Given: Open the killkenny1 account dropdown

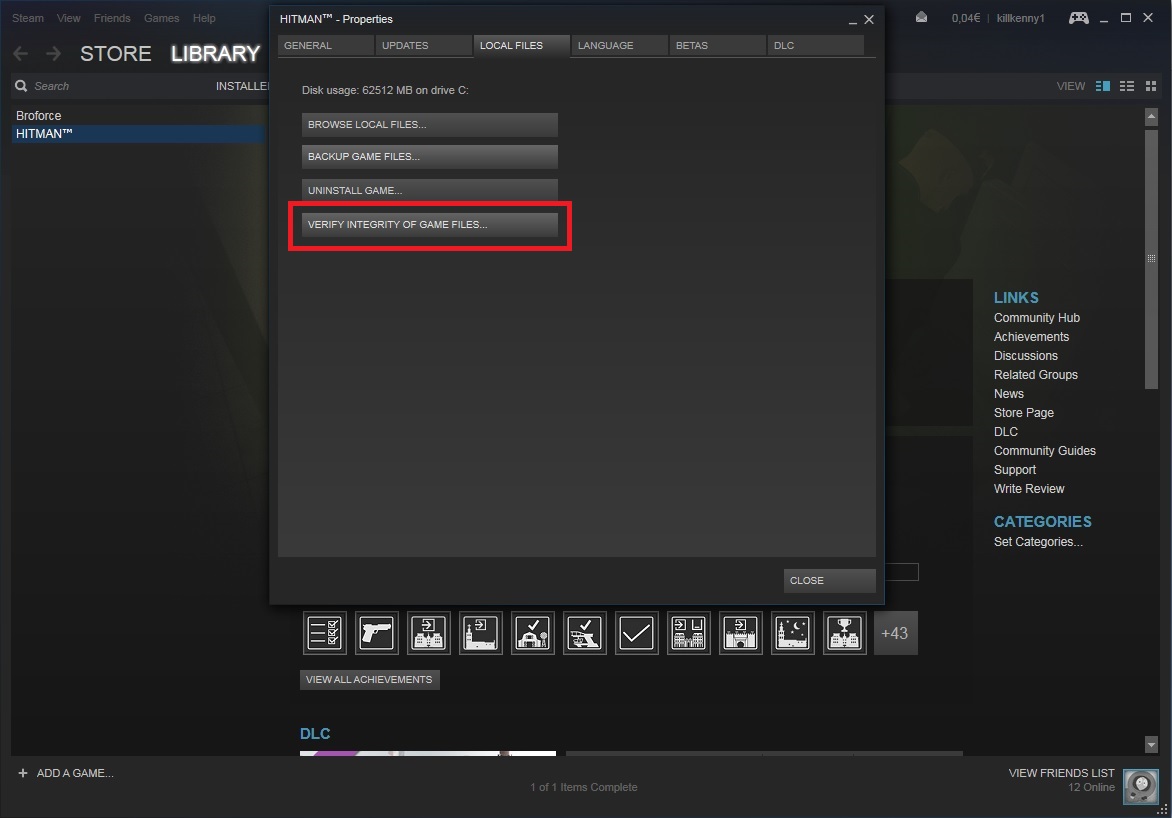Looking at the screenshot, I should click(x=1020, y=18).
